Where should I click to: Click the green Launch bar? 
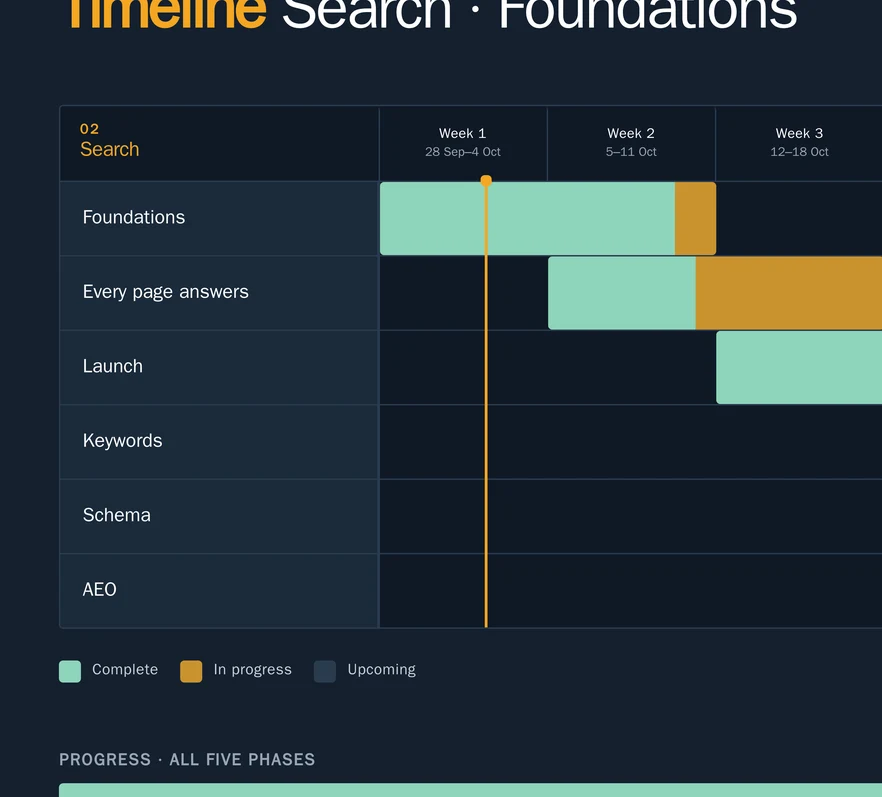coord(799,367)
